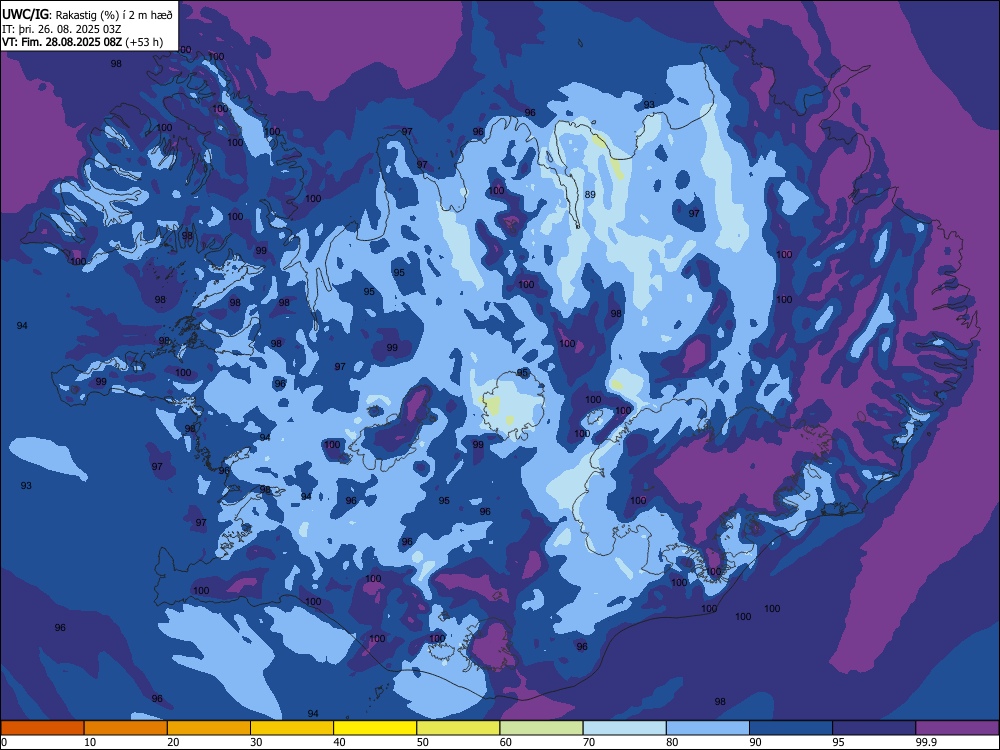This screenshot has height=750, width=1000.
Task: Click the "(+53 h)" forecast offset text
Action: 144,42
